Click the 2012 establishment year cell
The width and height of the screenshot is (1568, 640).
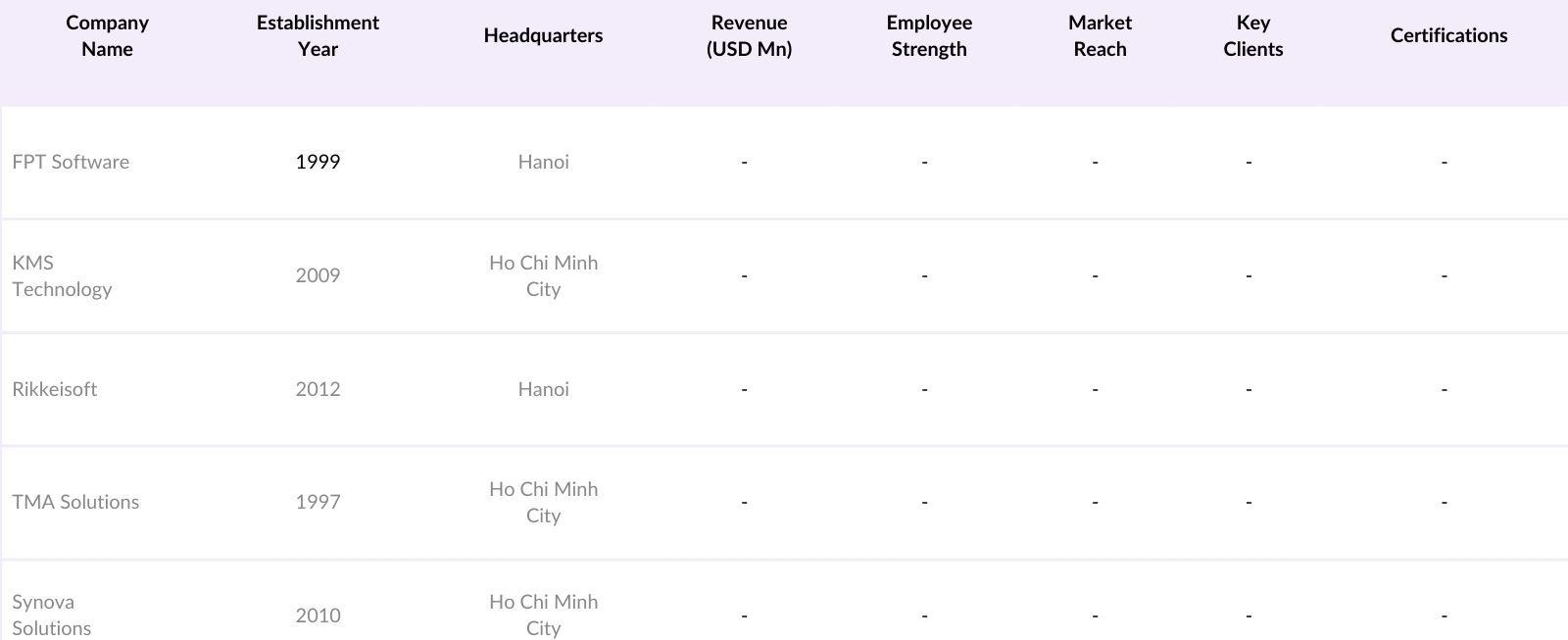point(318,390)
